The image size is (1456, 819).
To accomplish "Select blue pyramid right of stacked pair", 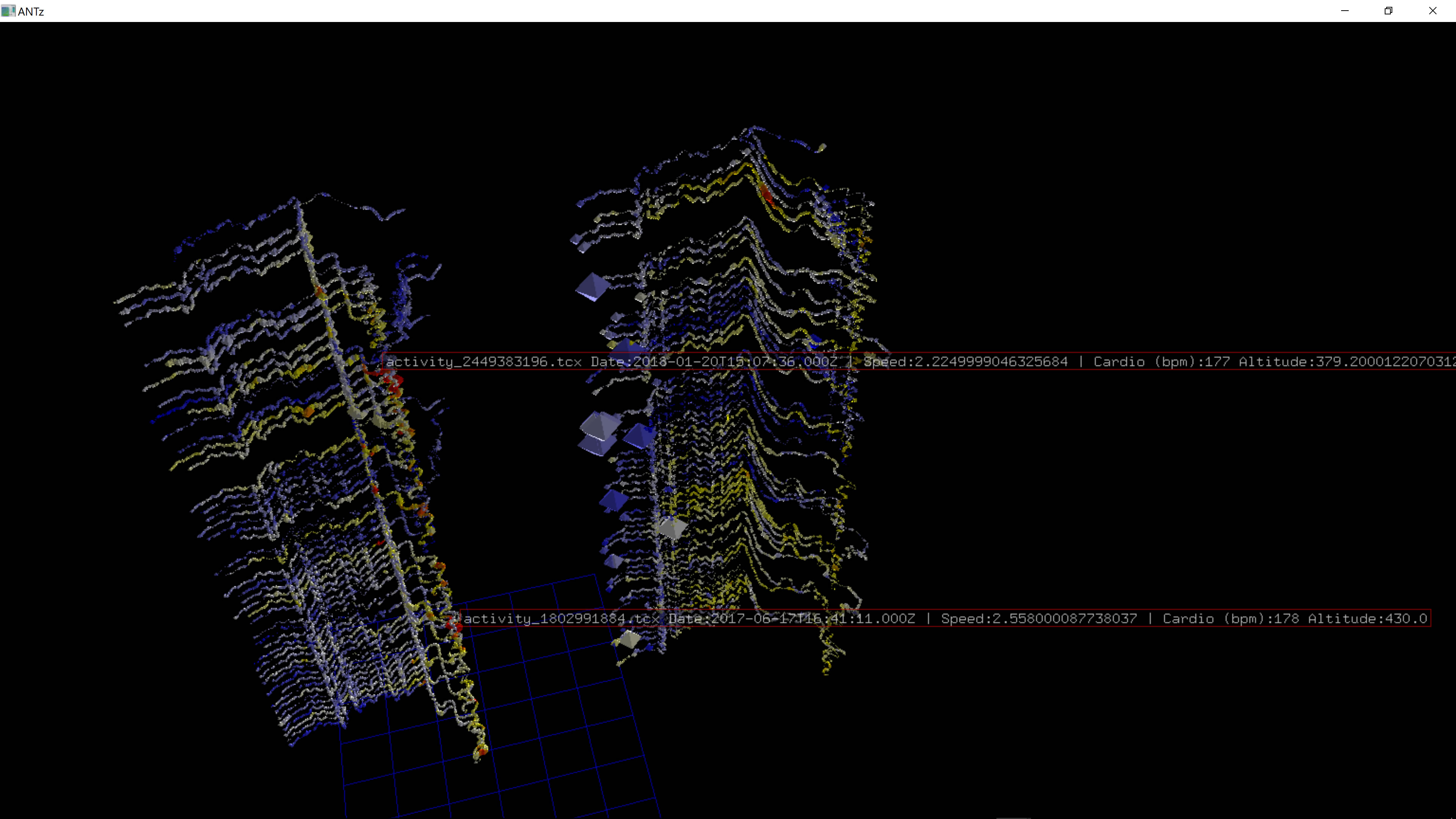I will click(x=640, y=436).
